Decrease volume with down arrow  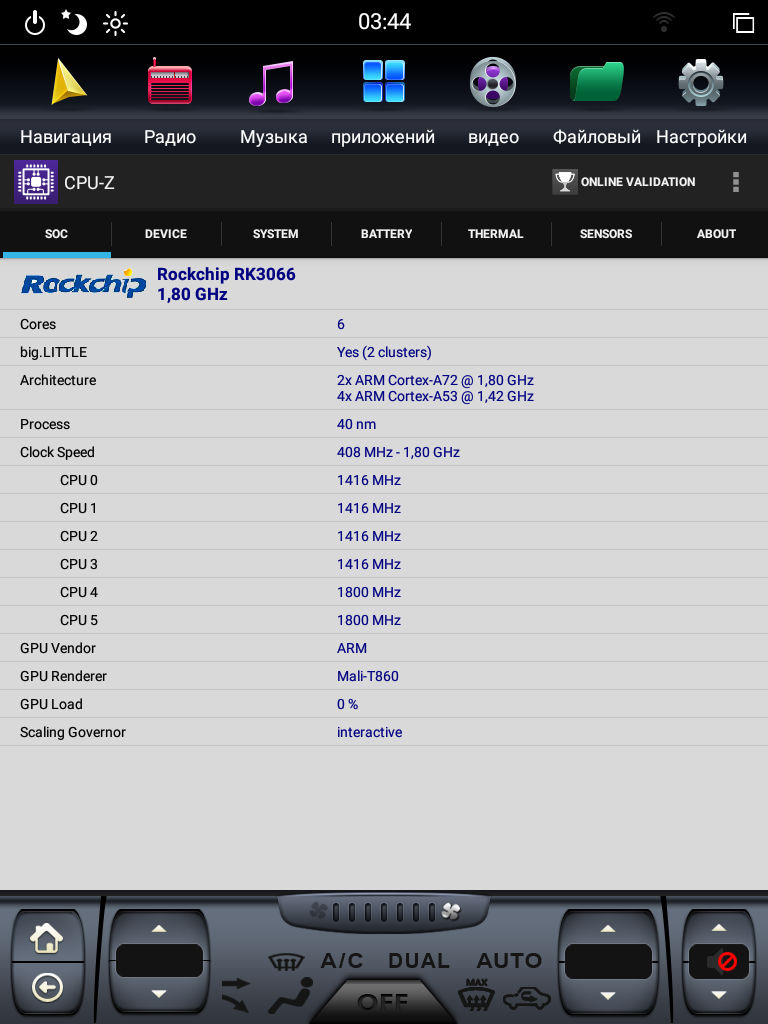(x=719, y=995)
